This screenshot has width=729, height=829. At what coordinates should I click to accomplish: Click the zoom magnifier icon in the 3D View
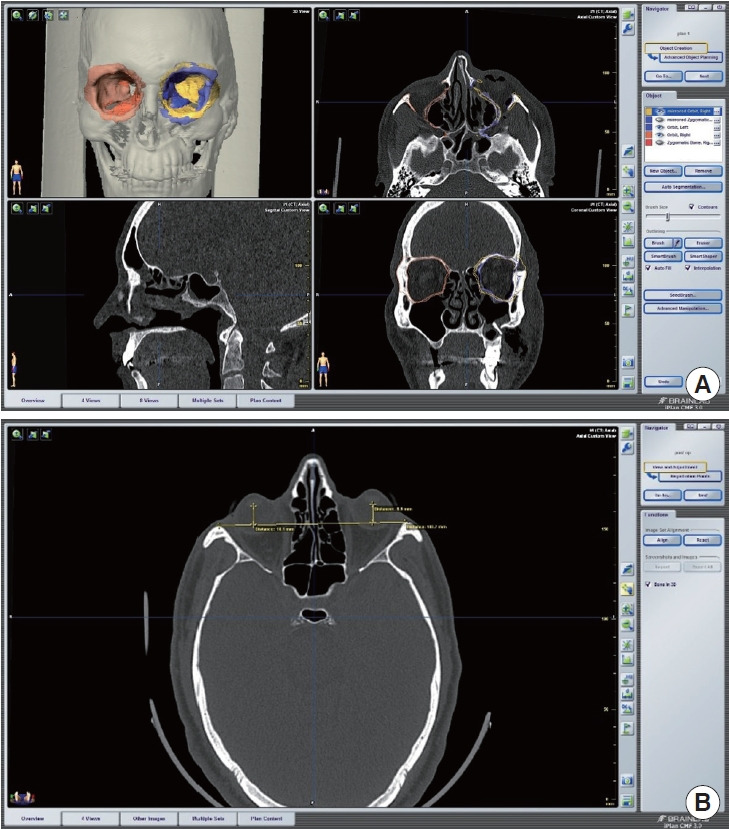tap(18, 16)
